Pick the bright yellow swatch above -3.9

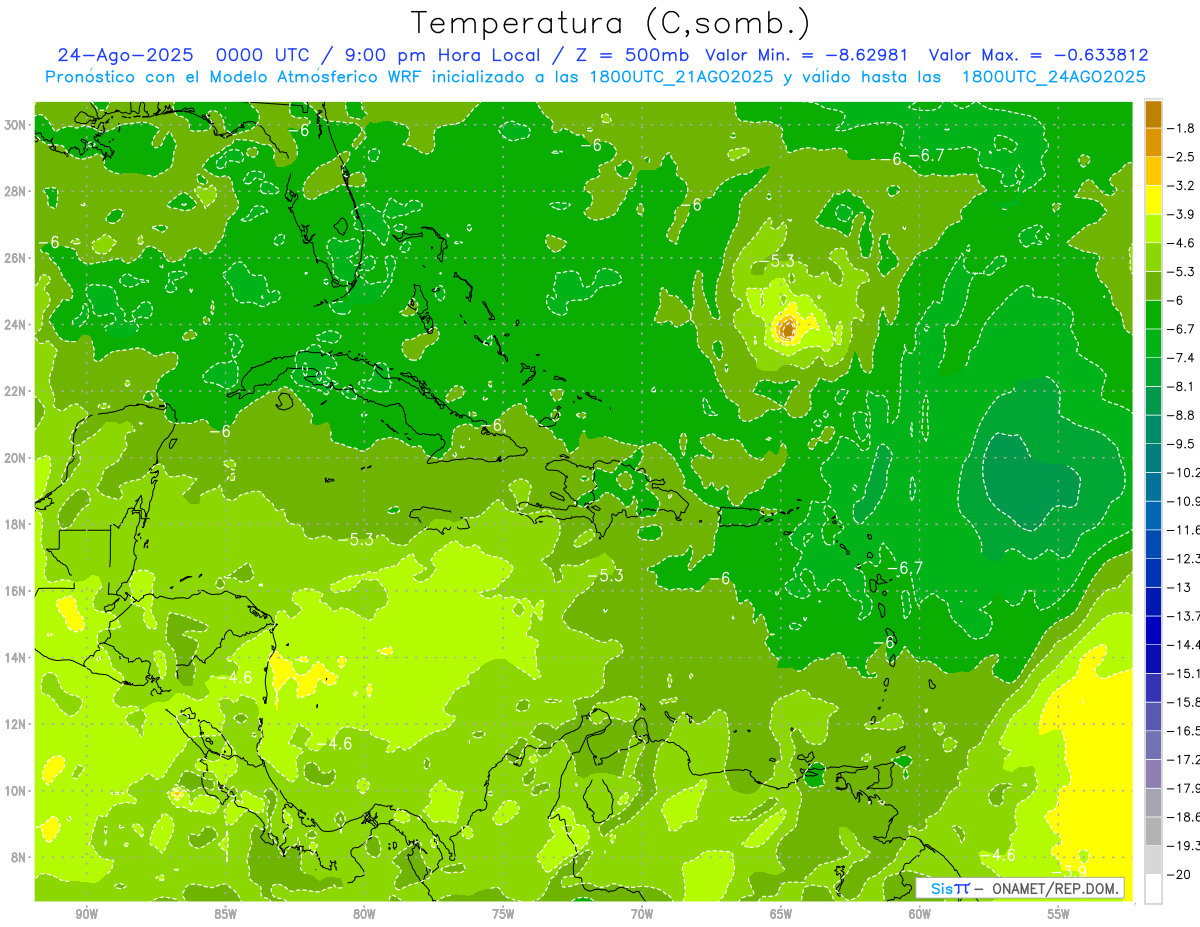1153,200
